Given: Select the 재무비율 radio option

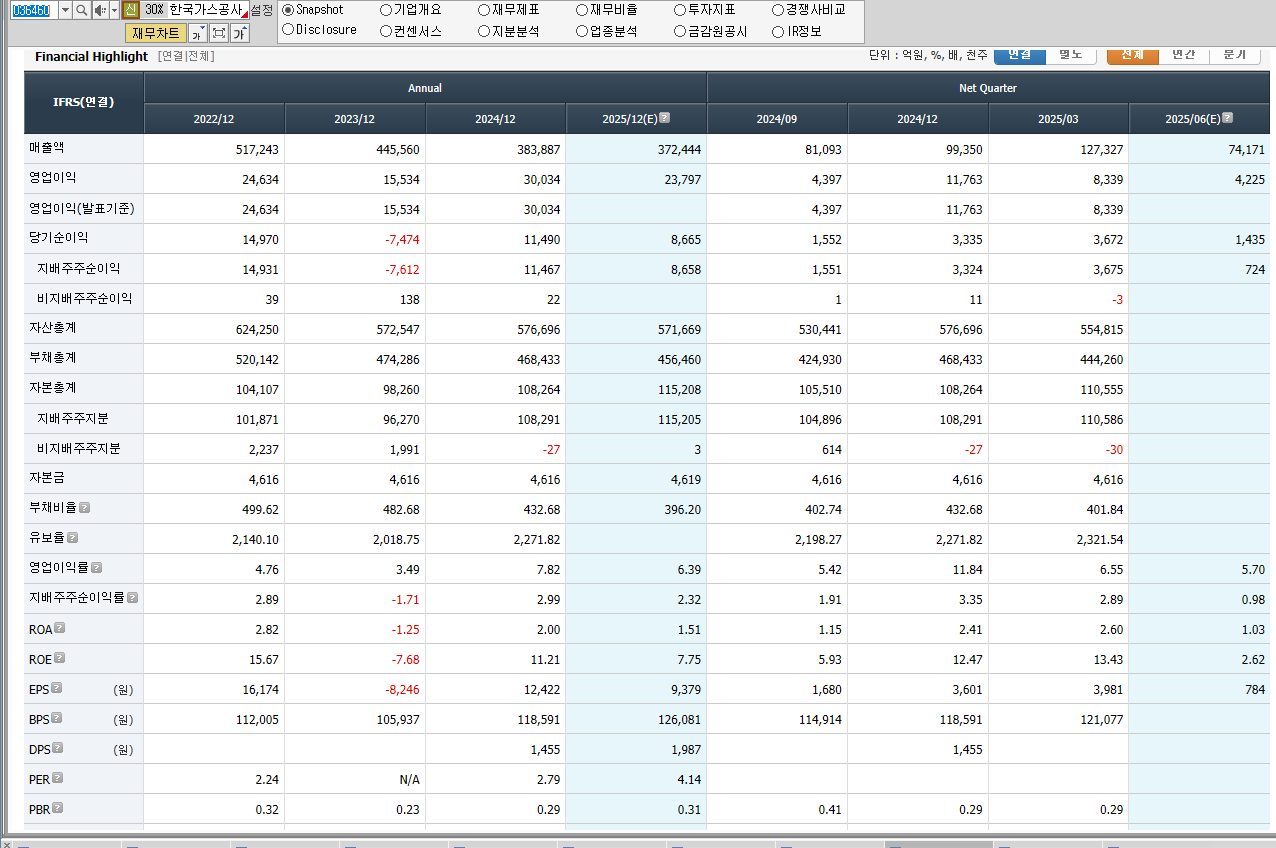Looking at the screenshot, I should [x=582, y=10].
